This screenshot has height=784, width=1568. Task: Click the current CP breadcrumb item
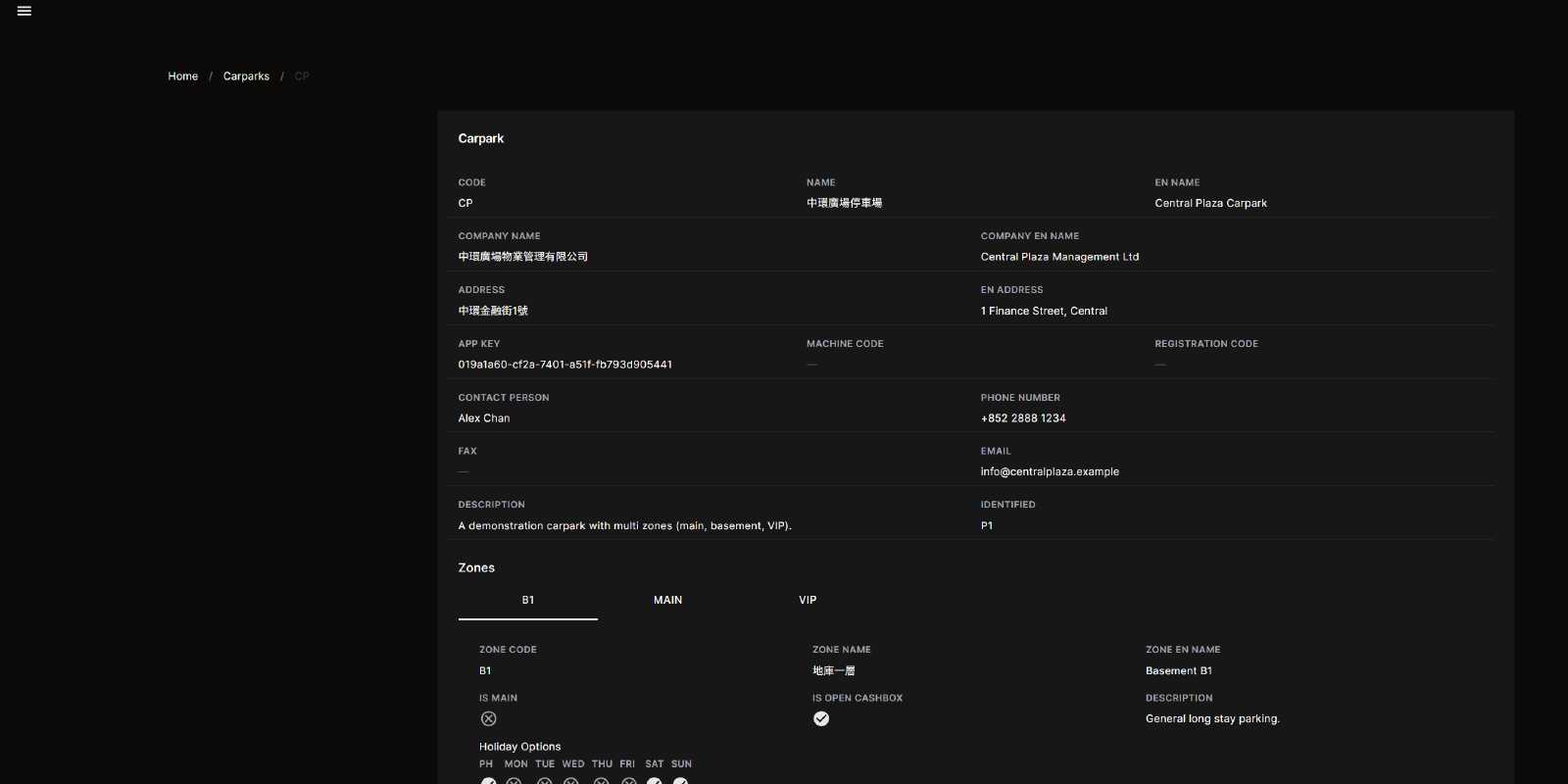click(302, 76)
